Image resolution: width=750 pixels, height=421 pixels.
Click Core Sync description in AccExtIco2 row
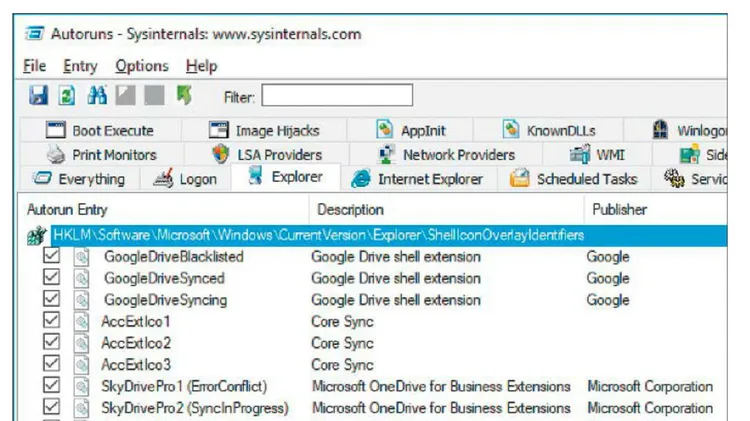tap(342, 343)
